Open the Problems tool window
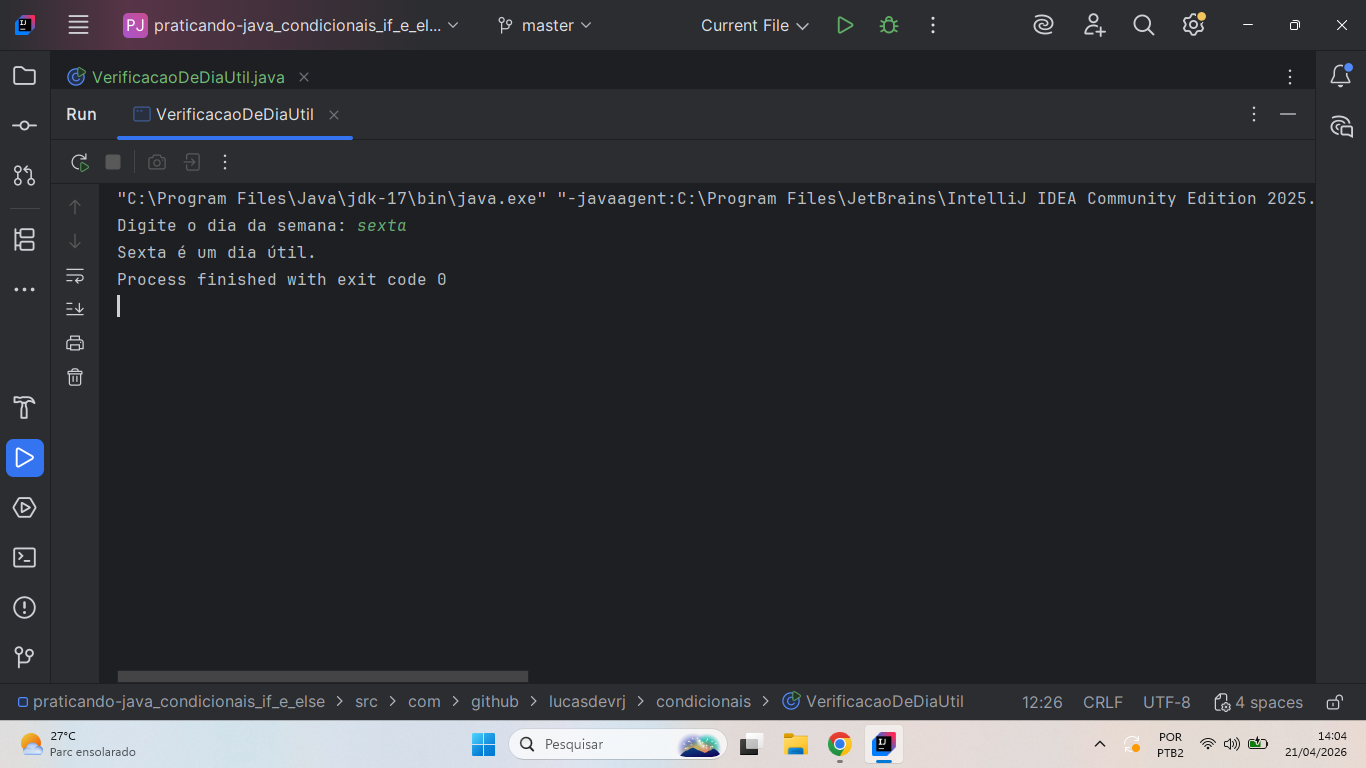 pos(25,608)
